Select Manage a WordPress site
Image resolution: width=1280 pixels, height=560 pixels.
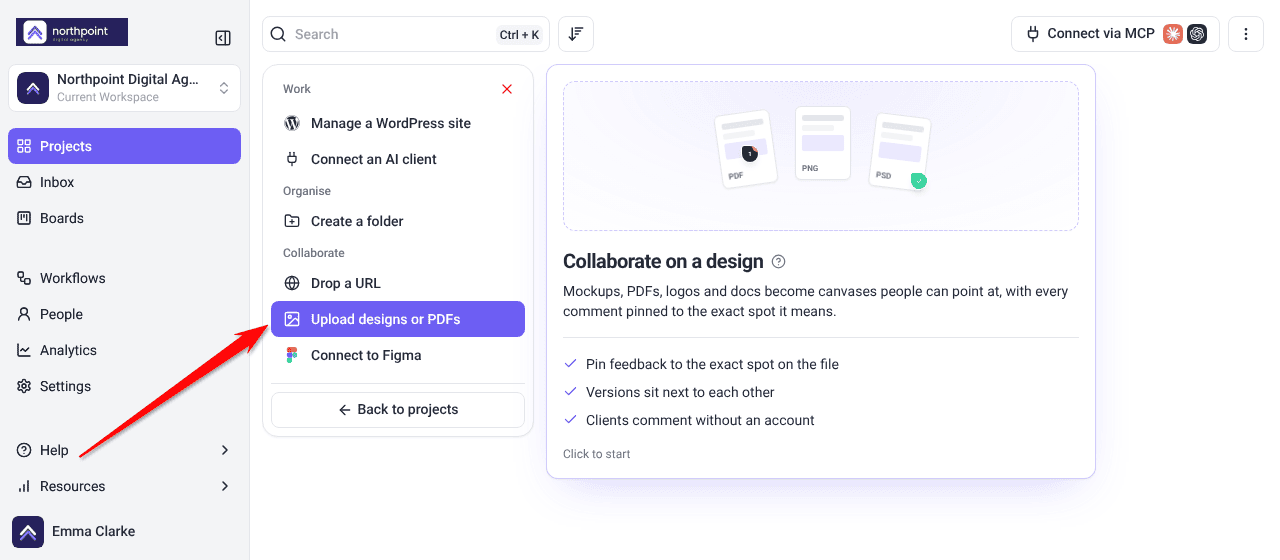[398, 123]
